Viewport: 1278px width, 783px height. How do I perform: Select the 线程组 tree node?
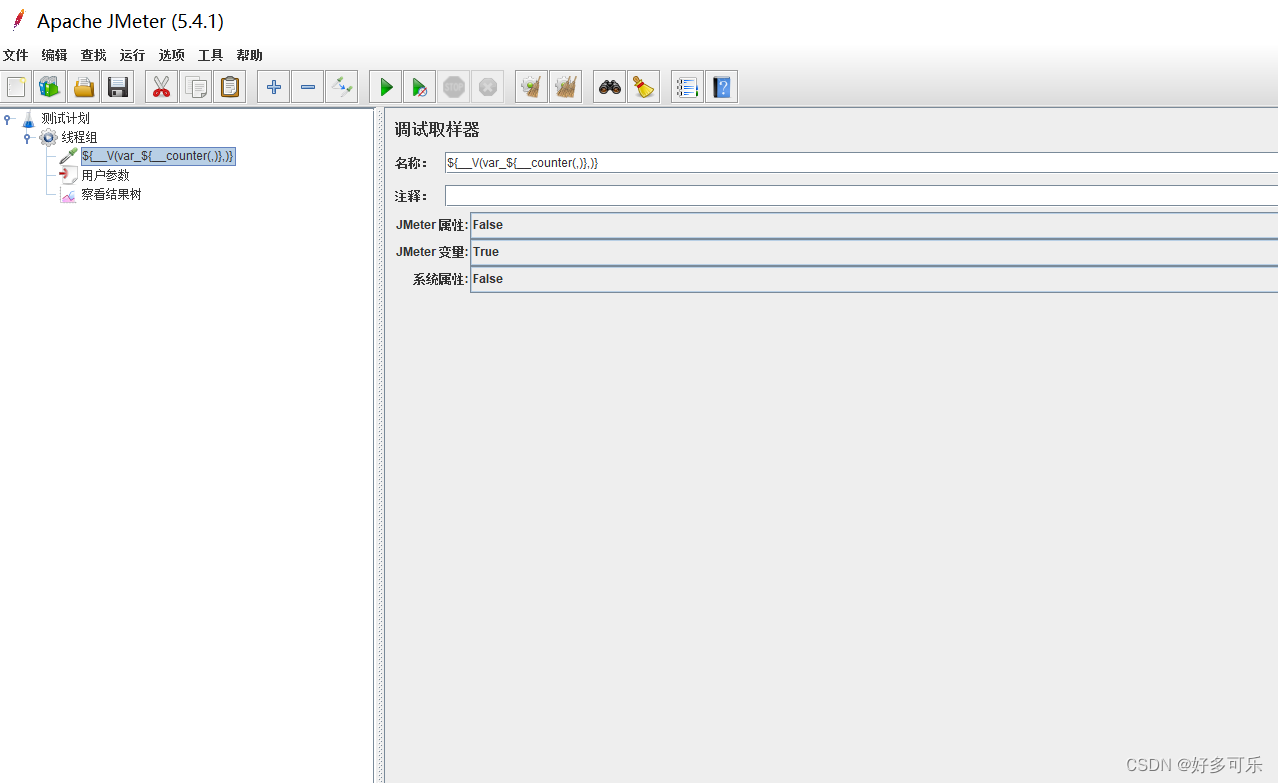click(79, 137)
